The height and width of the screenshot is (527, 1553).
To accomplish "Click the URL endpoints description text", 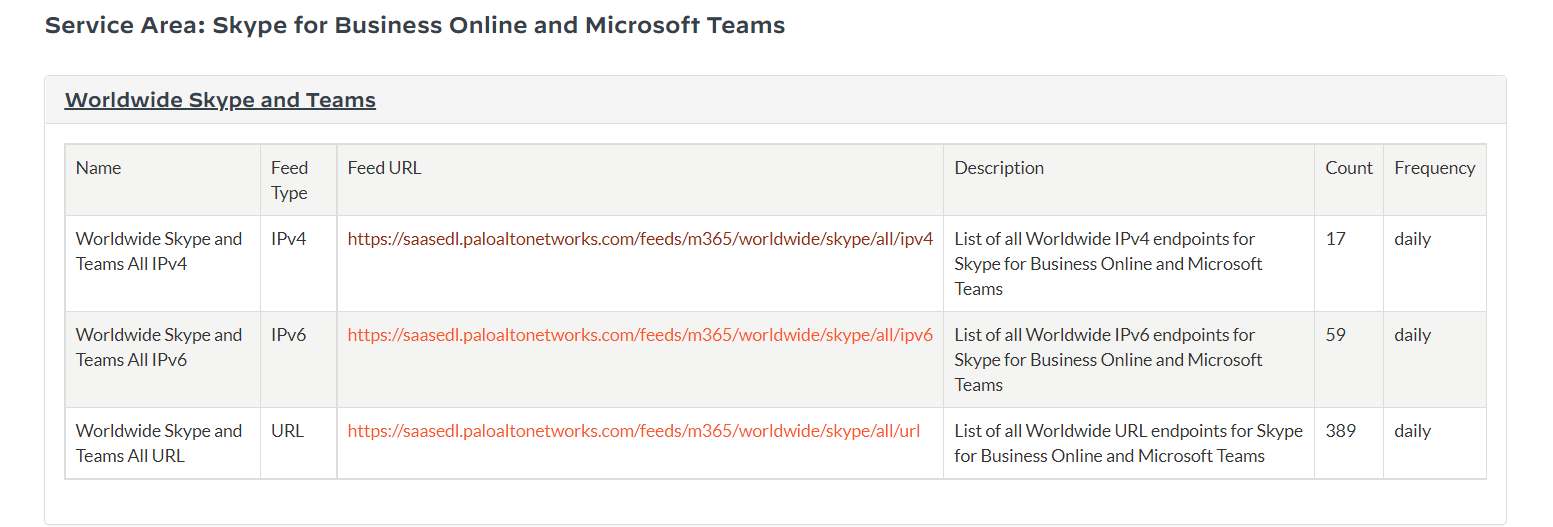I will (1129, 443).
